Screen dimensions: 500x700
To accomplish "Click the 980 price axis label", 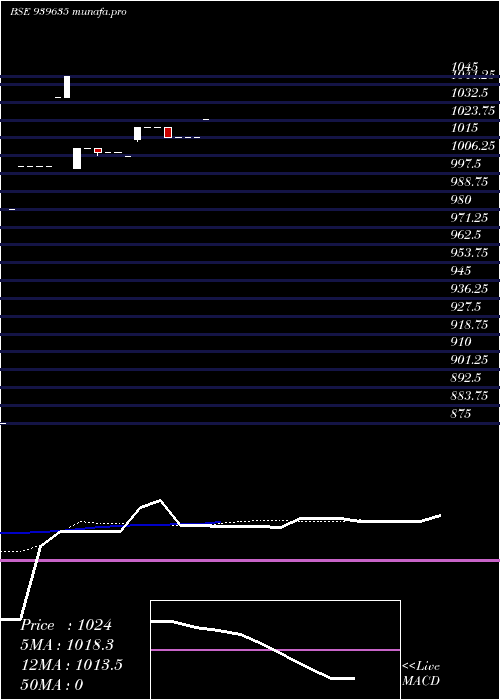I will [461, 200].
